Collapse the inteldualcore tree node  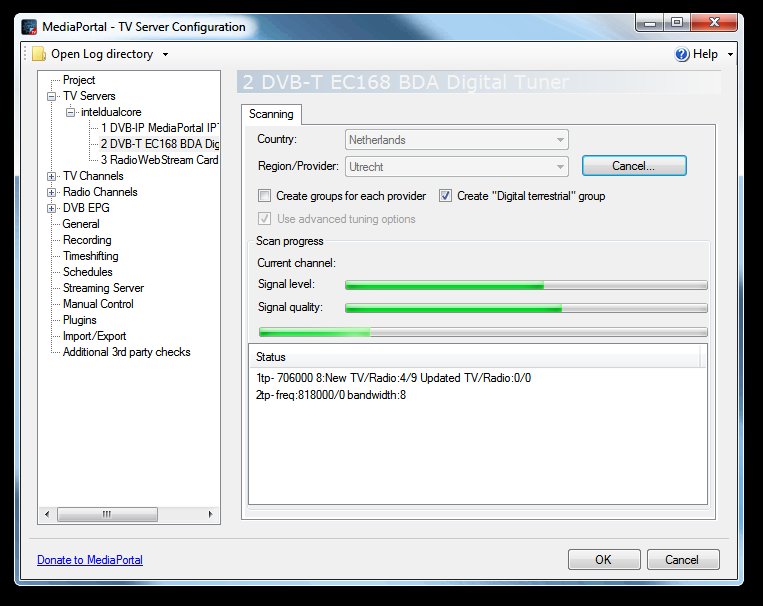click(71, 112)
